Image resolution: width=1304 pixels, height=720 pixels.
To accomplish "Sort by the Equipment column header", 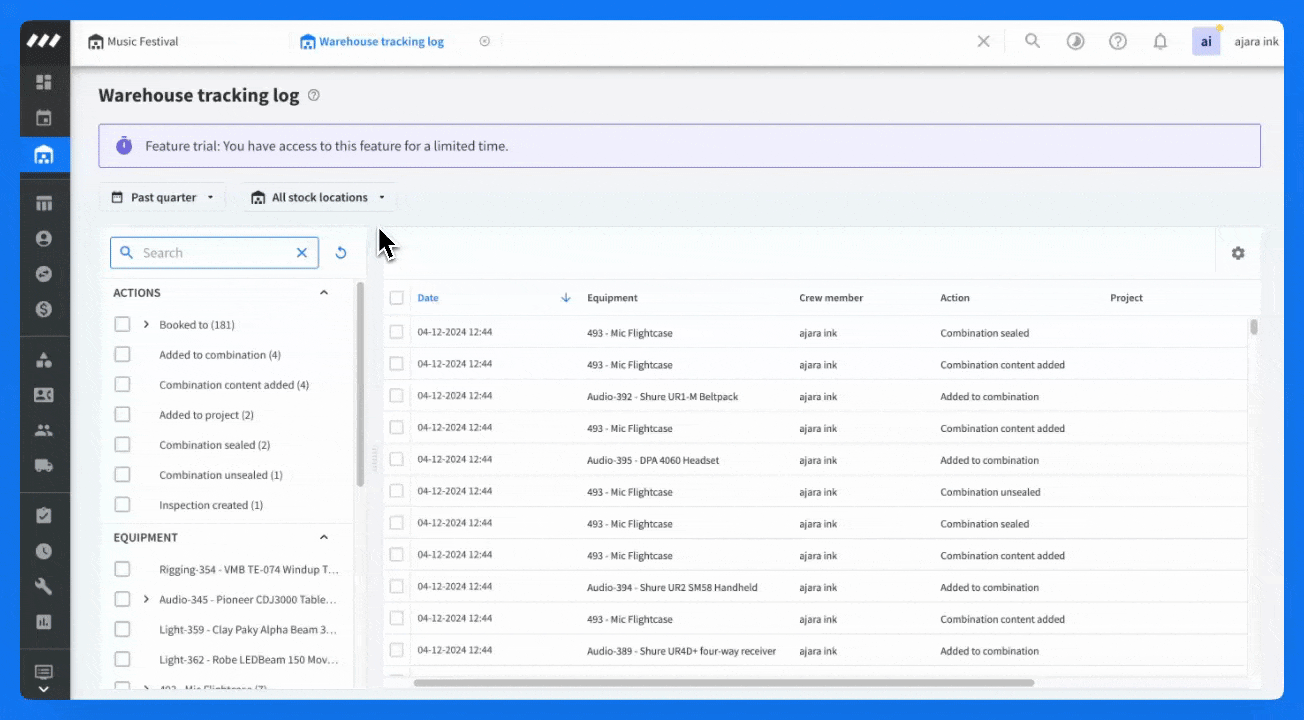I will [x=612, y=298].
